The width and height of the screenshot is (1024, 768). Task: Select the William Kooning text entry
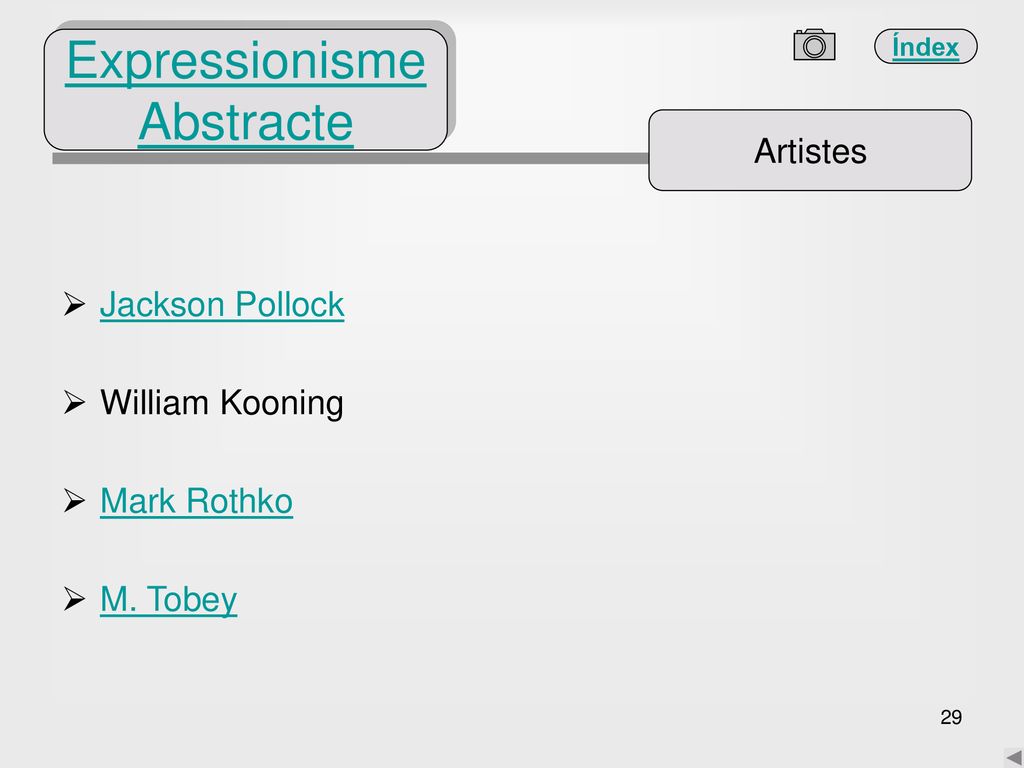click(221, 402)
